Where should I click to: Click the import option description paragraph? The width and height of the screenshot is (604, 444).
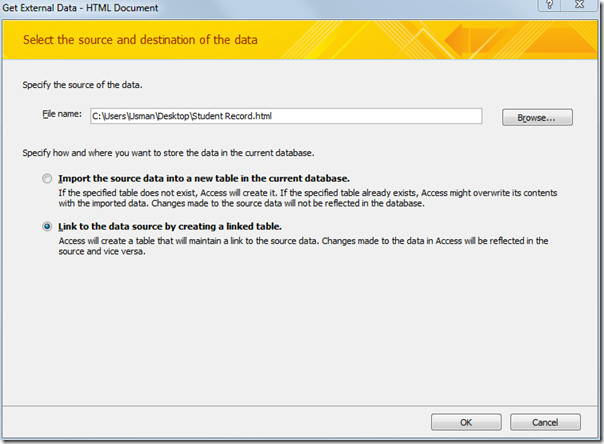click(x=308, y=198)
